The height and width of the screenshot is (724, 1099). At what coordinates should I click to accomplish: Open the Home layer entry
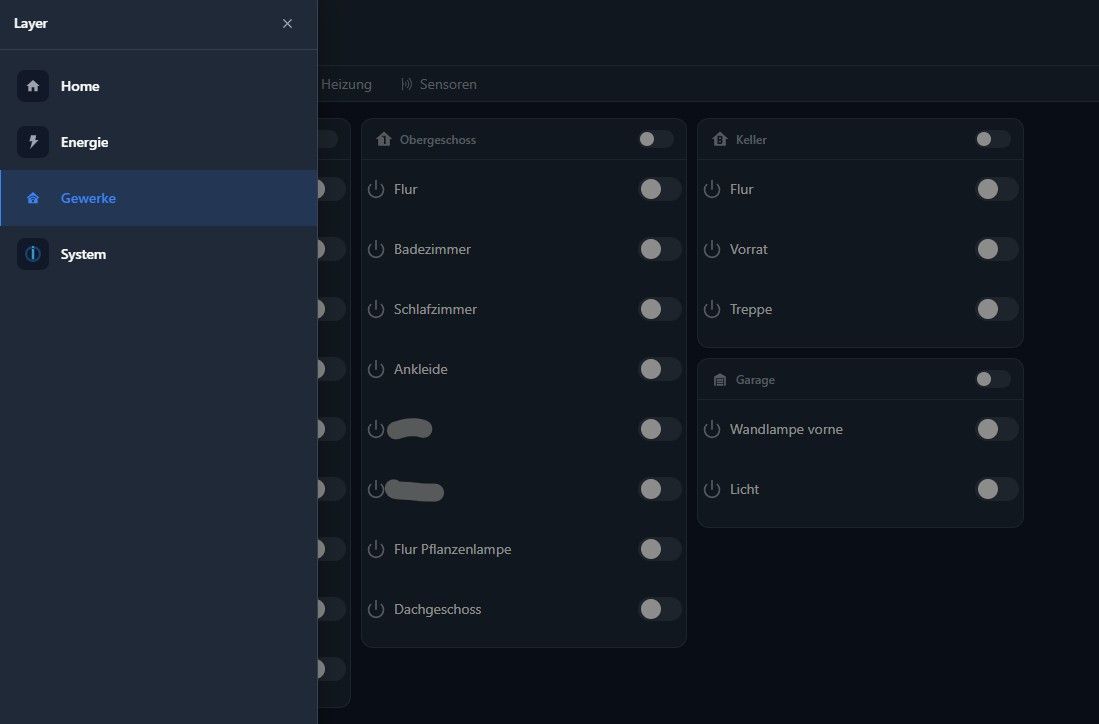pyautogui.click(x=158, y=86)
